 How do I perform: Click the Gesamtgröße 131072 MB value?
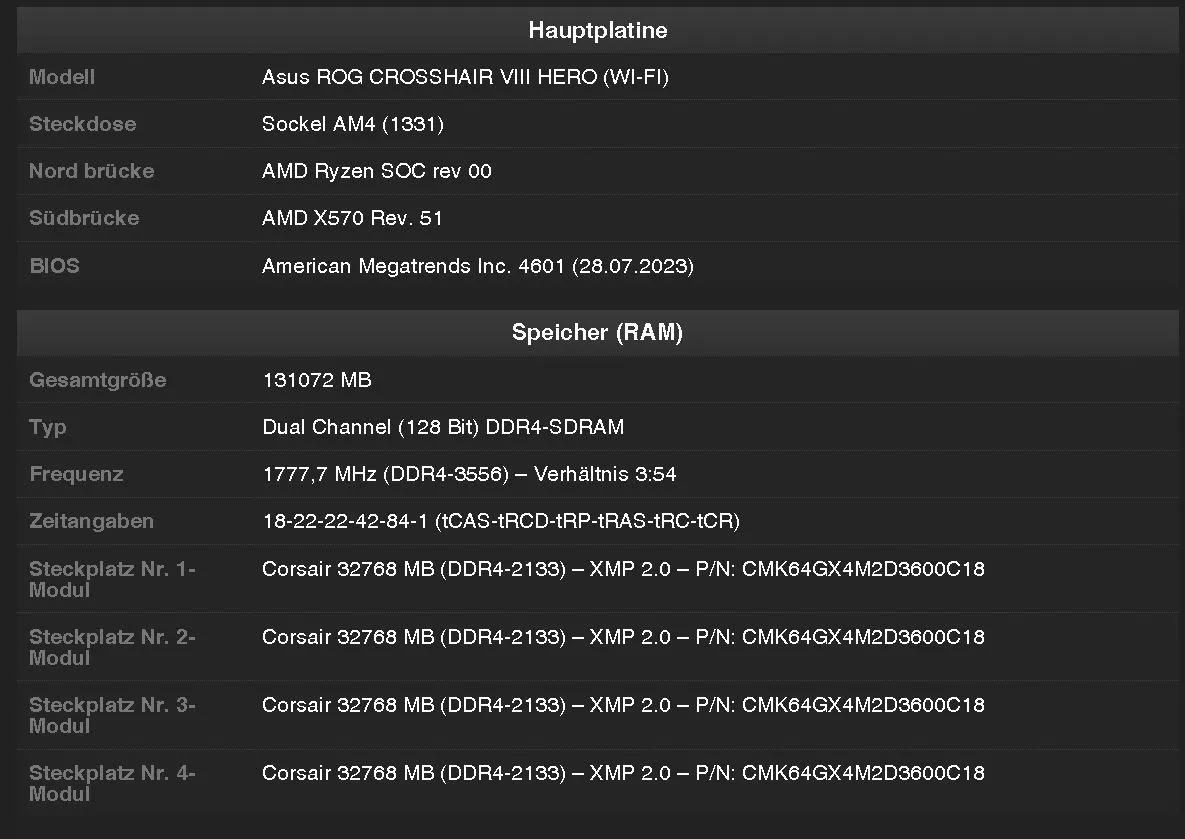point(317,380)
